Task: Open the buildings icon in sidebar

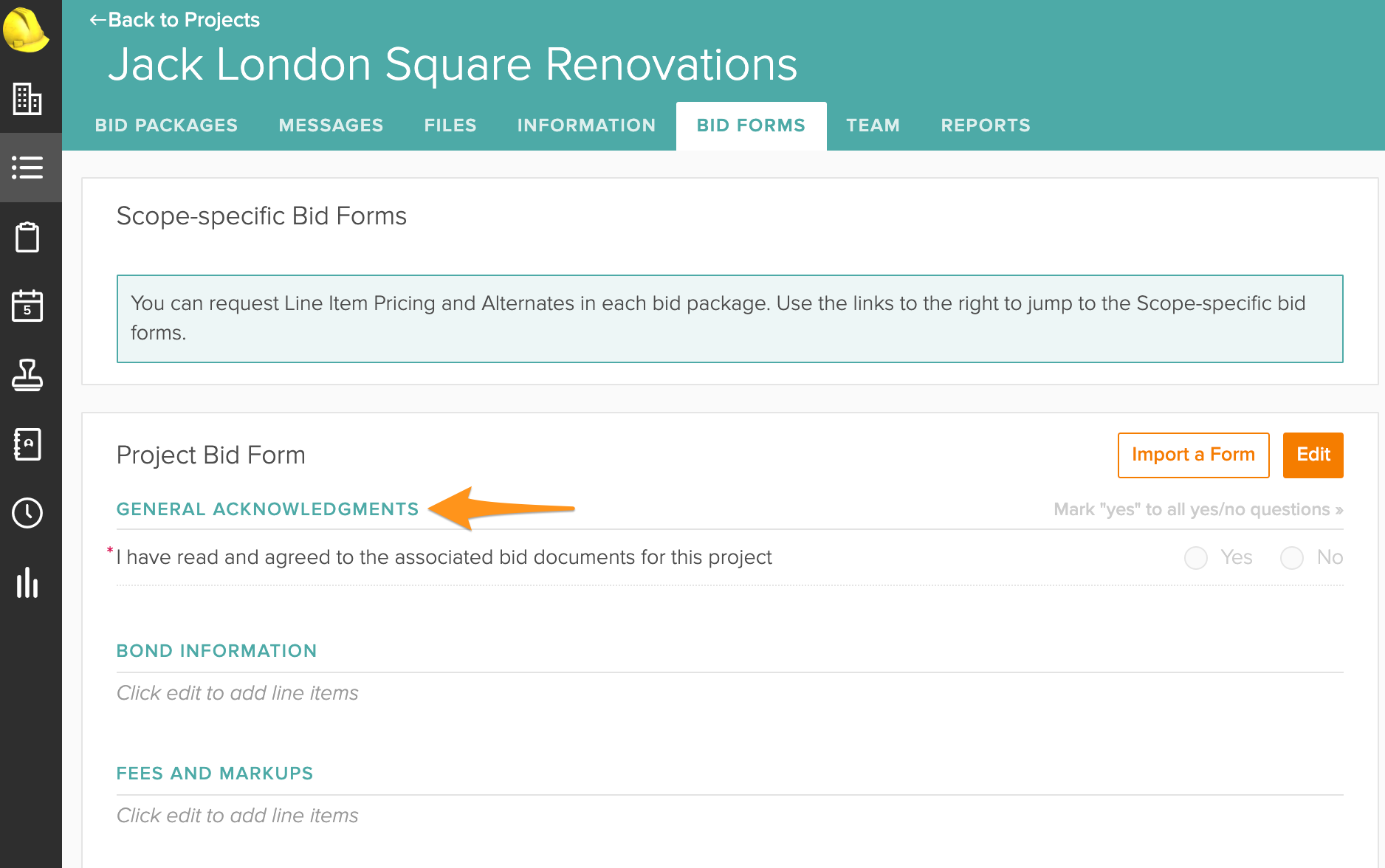Action: [27, 98]
